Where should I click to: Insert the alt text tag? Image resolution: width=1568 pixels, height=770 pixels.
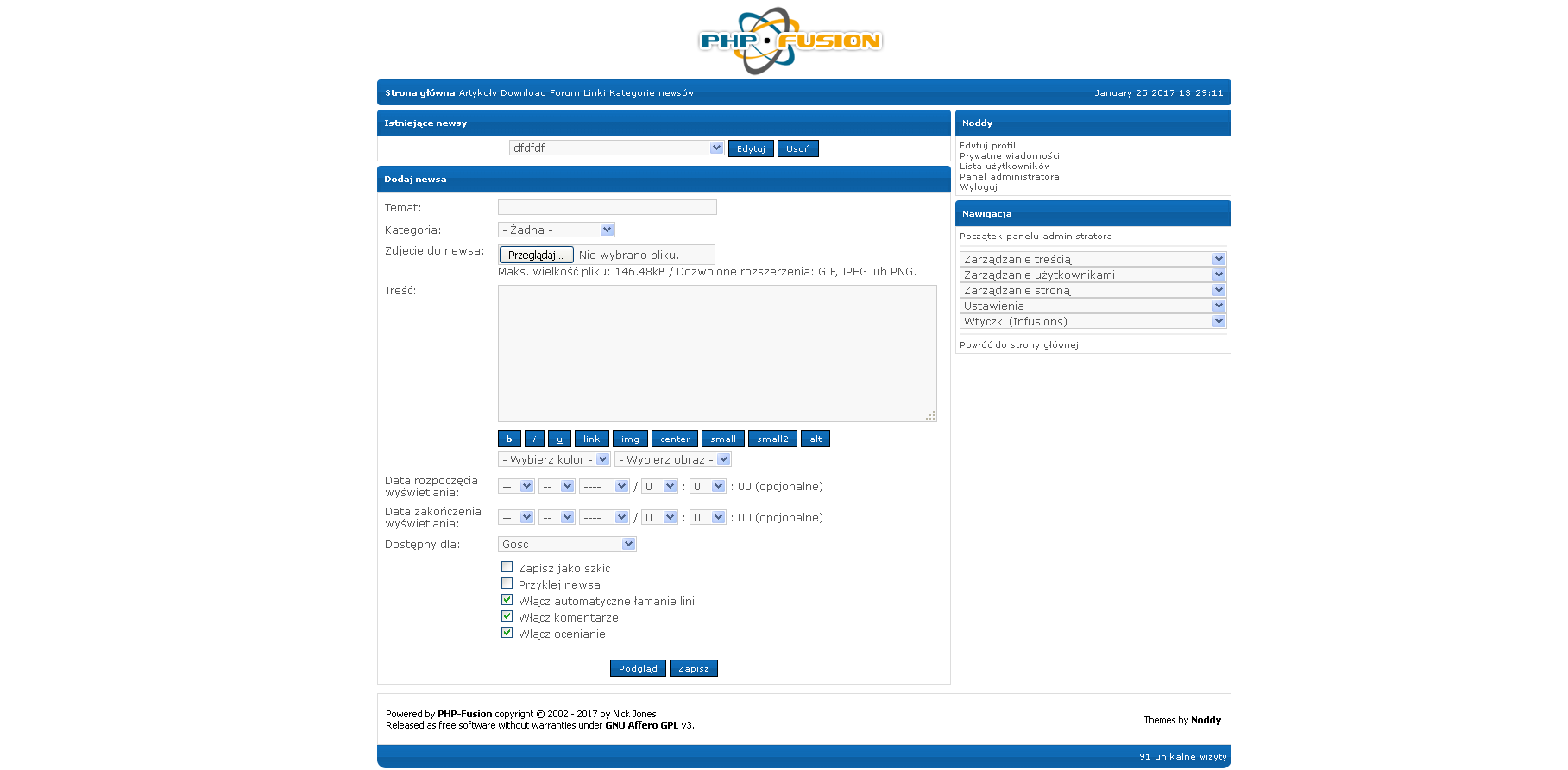815,439
